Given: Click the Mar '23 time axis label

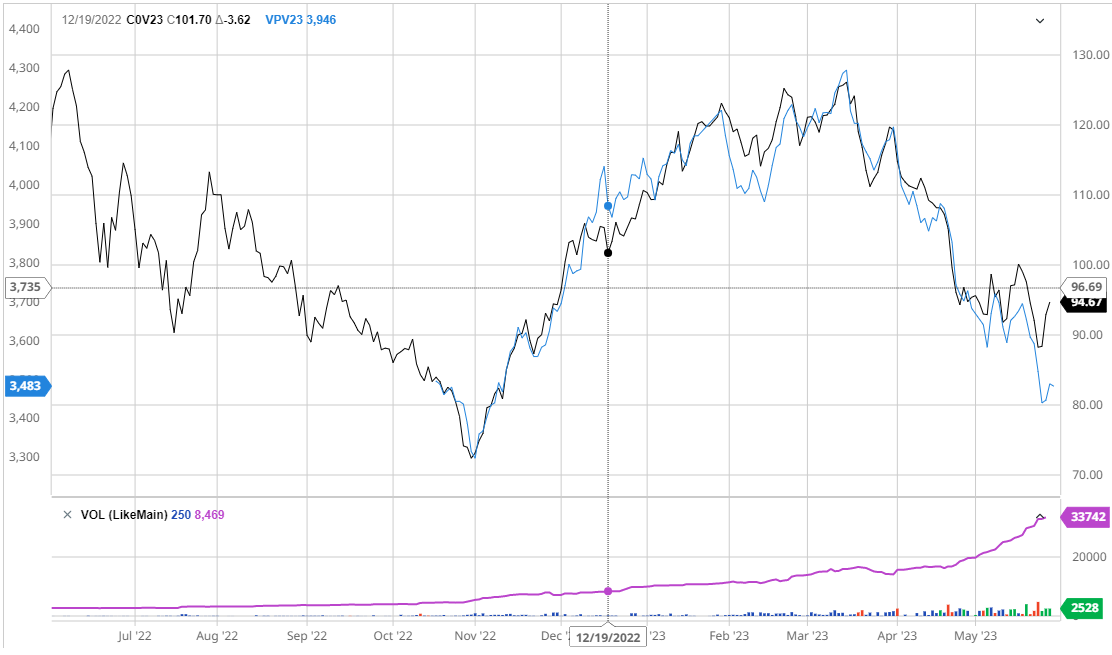Looking at the screenshot, I should point(806,635).
